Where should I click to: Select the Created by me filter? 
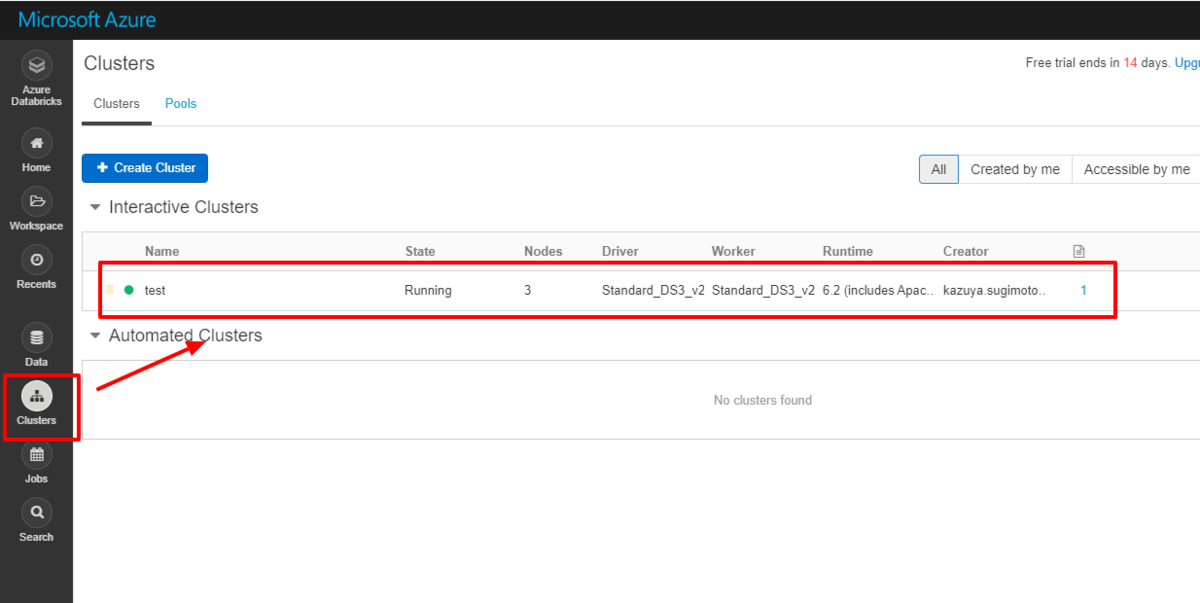tap(1015, 169)
